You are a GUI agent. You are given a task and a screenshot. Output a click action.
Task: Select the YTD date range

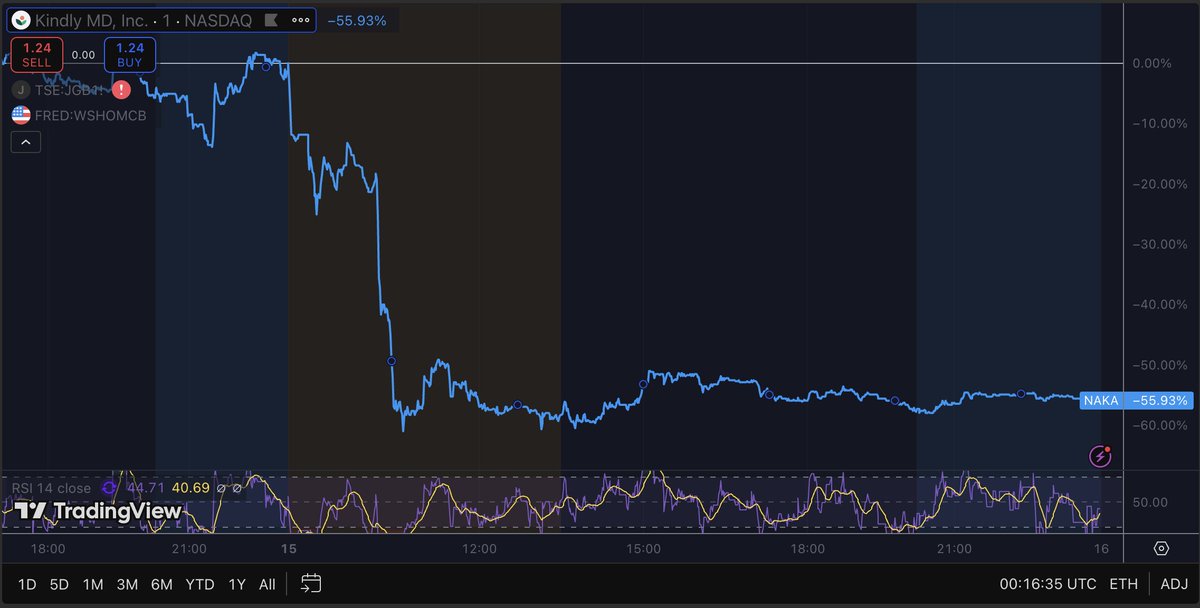pyautogui.click(x=200, y=583)
